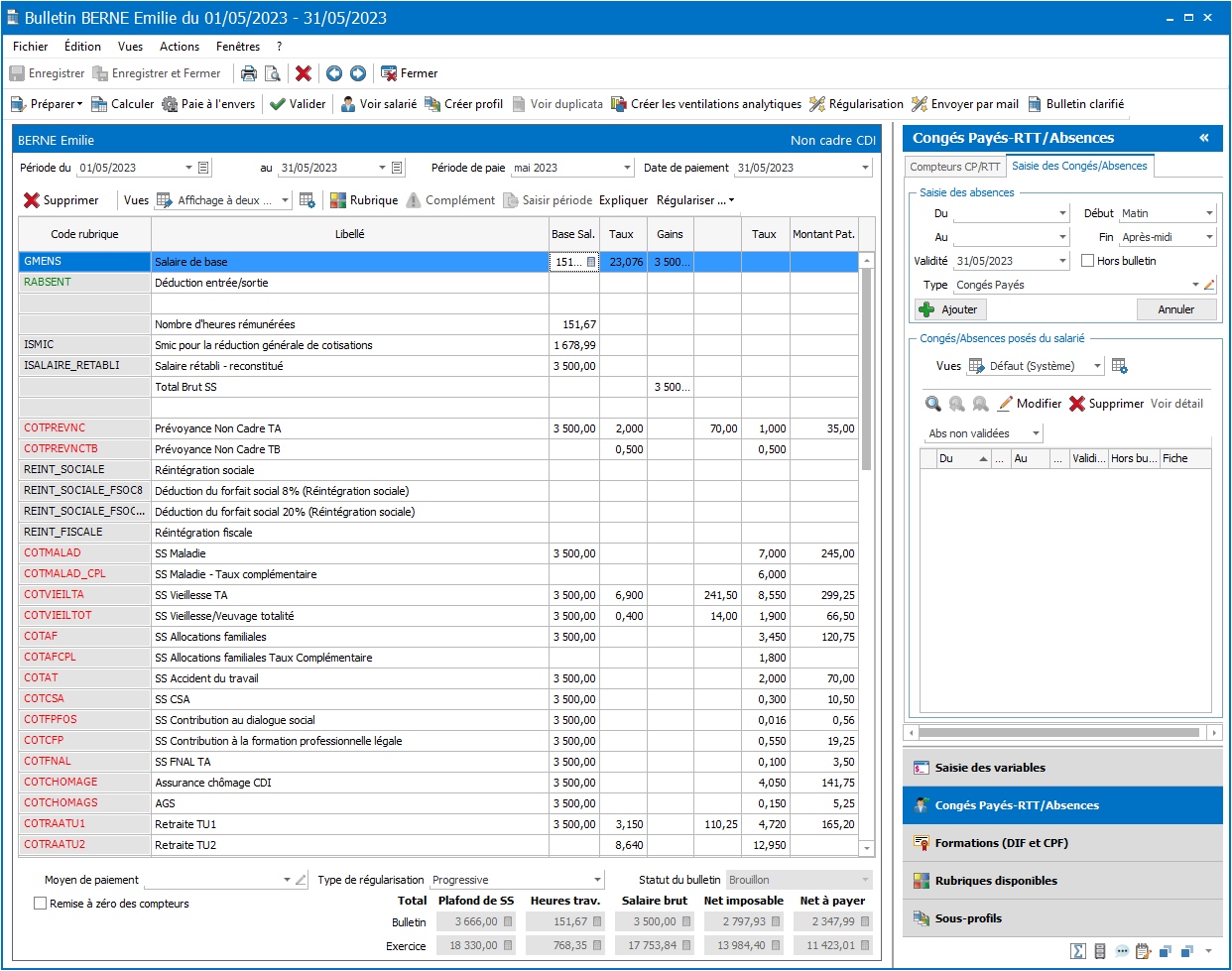Open the Défaut (Système) views dropdown

point(1098,366)
